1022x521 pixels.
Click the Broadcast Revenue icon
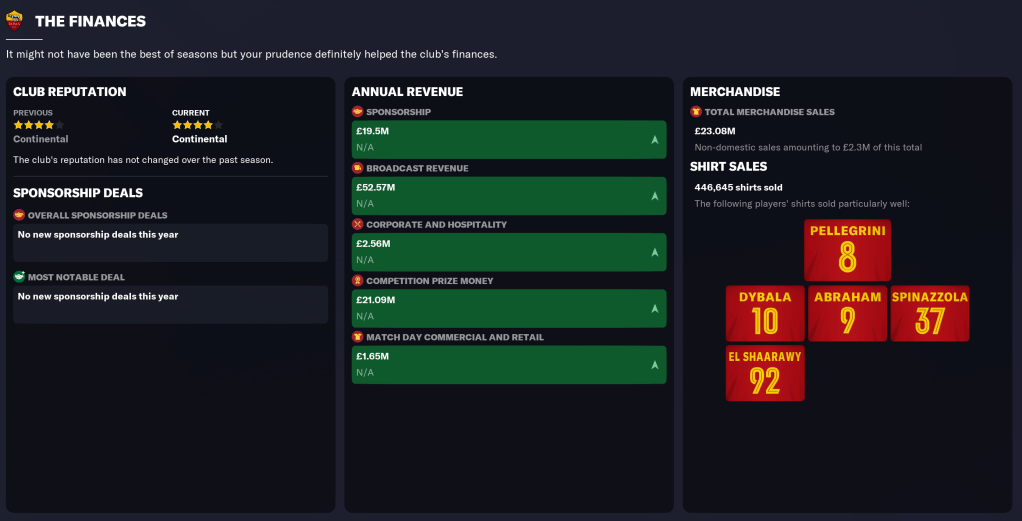[357, 168]
